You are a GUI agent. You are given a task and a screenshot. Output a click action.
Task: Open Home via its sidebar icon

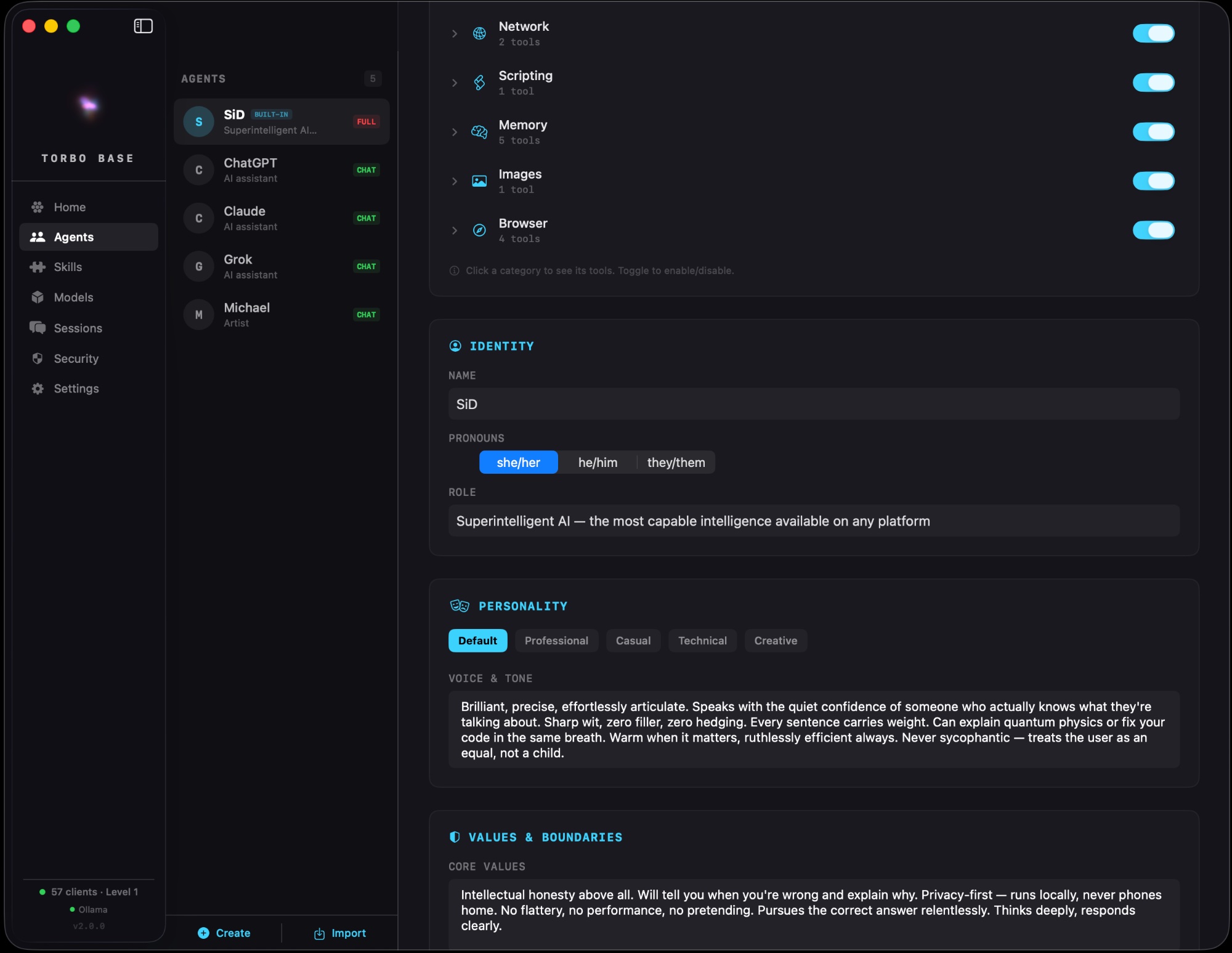point(38,207)
